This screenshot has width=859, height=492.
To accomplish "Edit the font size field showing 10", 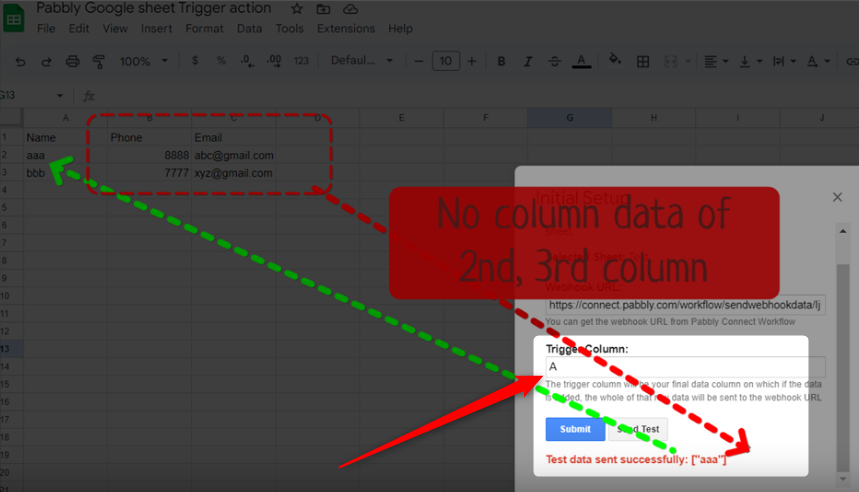I will [445, 61].
